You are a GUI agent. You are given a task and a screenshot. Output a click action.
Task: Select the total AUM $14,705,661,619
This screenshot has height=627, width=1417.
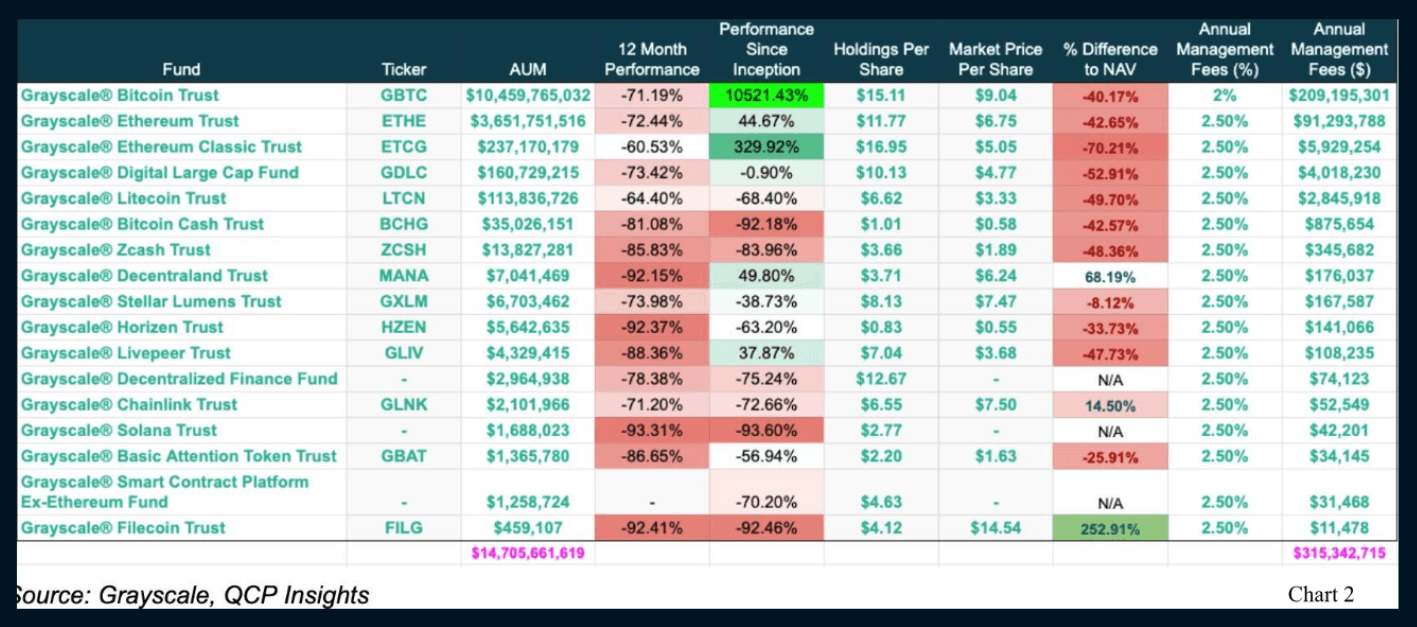pyautogui.click(x=528, y=553)
